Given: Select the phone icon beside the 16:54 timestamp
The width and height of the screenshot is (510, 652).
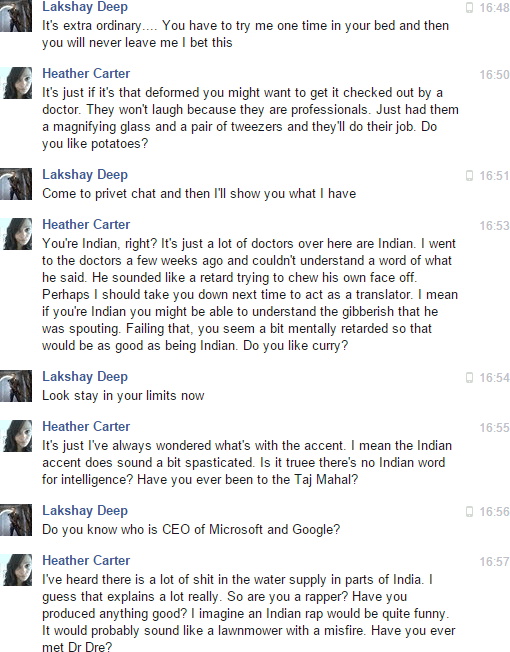Looking at the screenshot, I should [x=469, y=378].
